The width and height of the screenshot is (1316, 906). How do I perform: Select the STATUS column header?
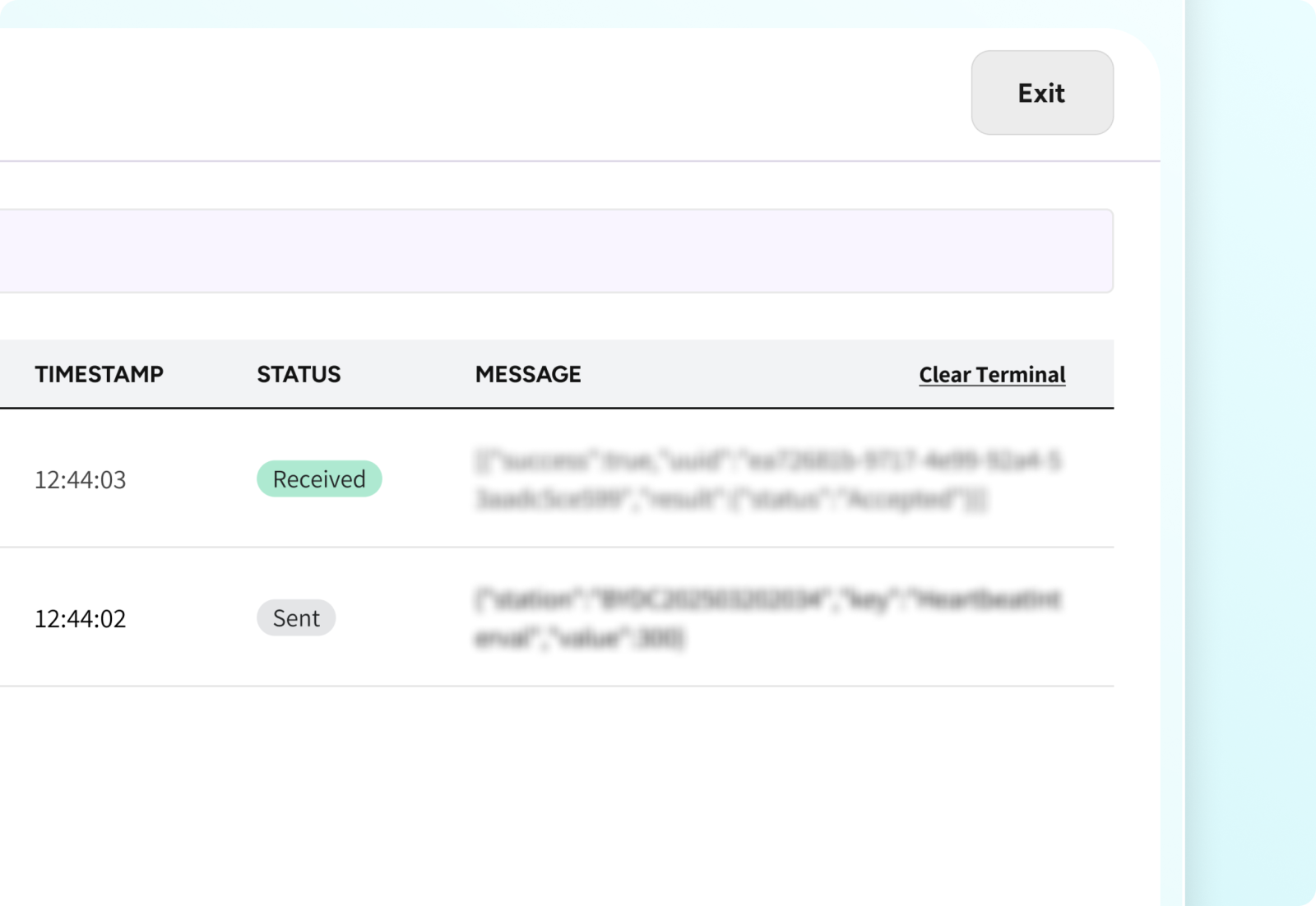(299, 374)
